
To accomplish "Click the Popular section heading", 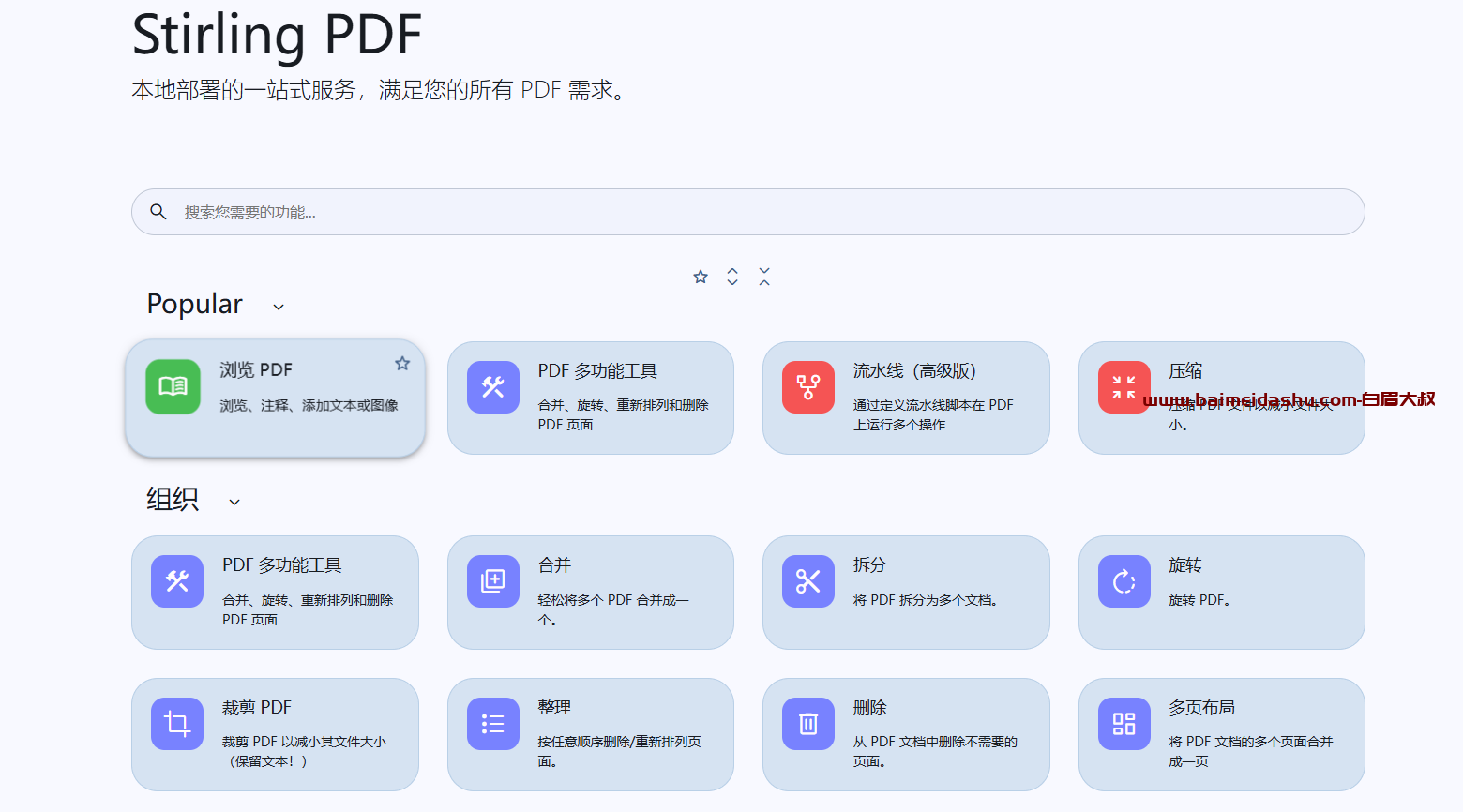I will (x=195, y=304).
